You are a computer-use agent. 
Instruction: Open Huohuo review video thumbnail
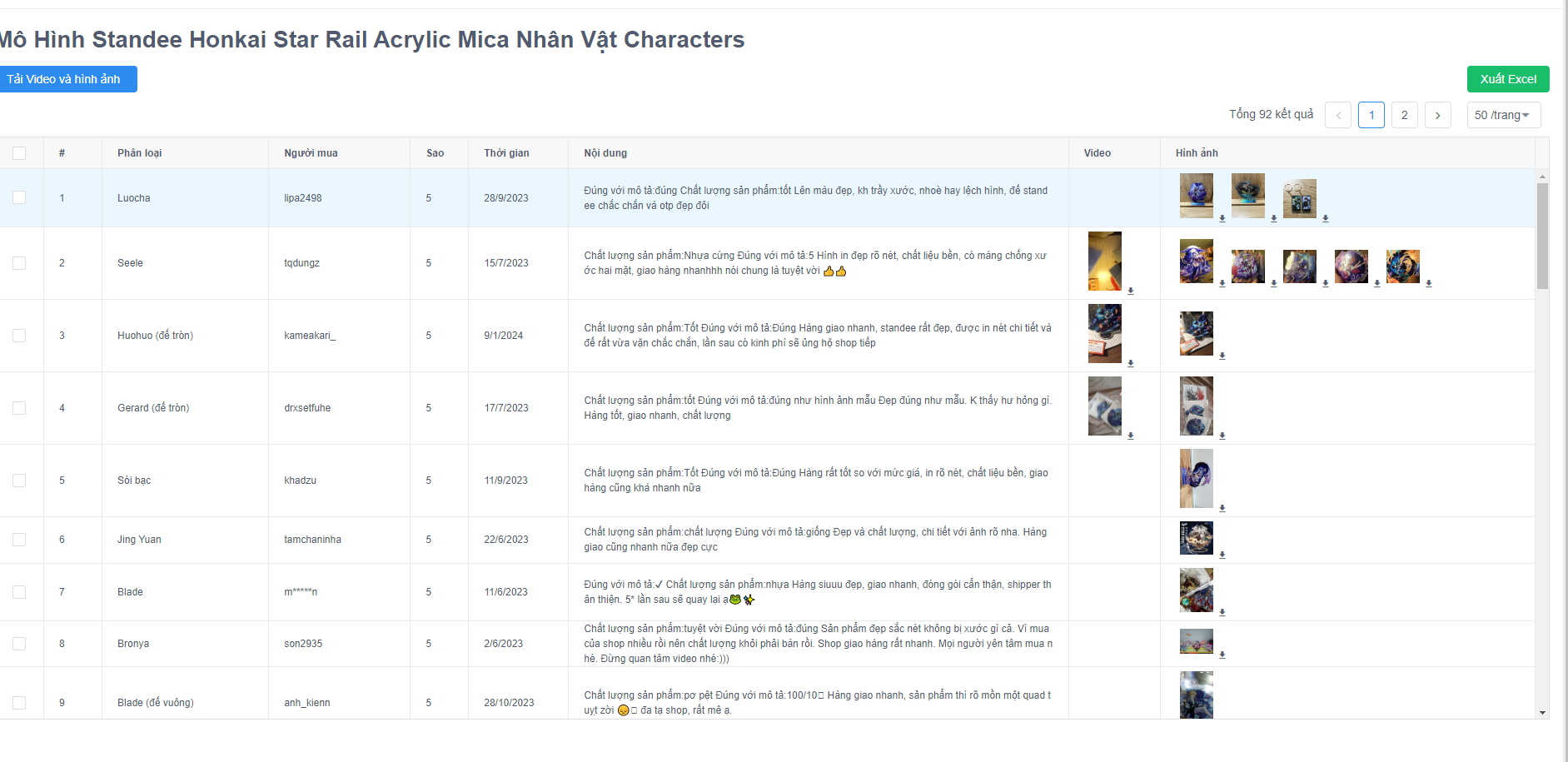coord(1105,334)
